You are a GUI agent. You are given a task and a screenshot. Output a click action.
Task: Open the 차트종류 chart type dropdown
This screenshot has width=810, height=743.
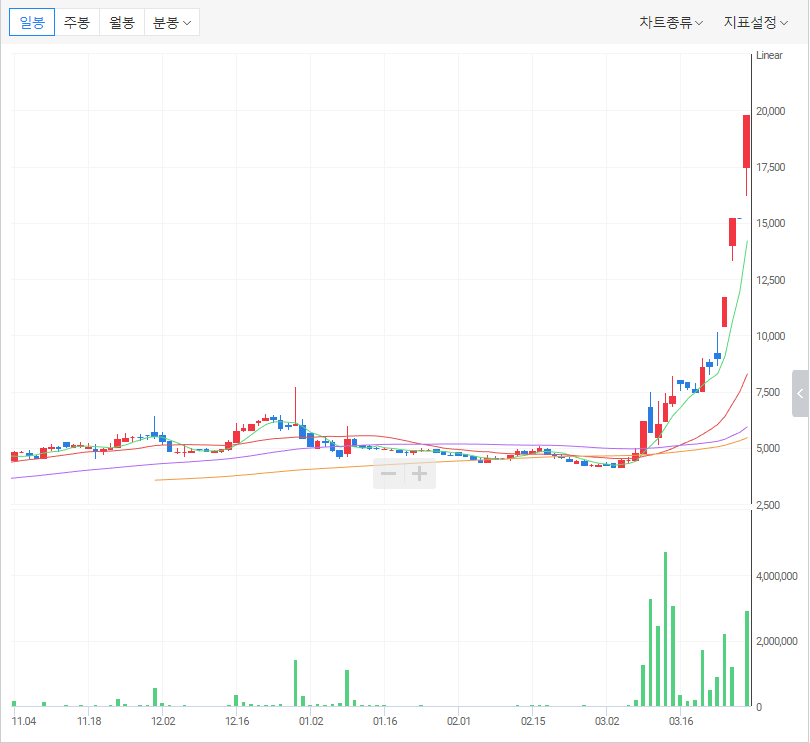click(x=671, y=22)
